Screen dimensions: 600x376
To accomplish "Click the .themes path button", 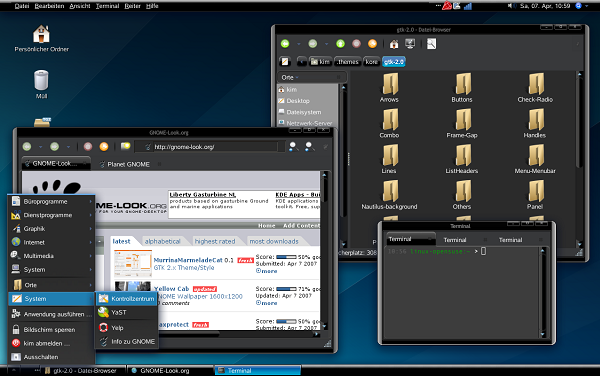I will [348, 62].
